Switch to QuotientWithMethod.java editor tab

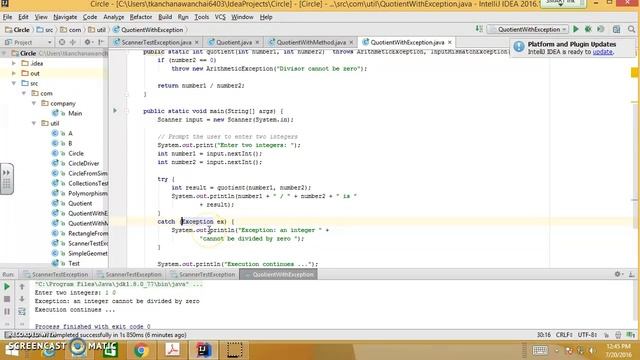(310, 42)
